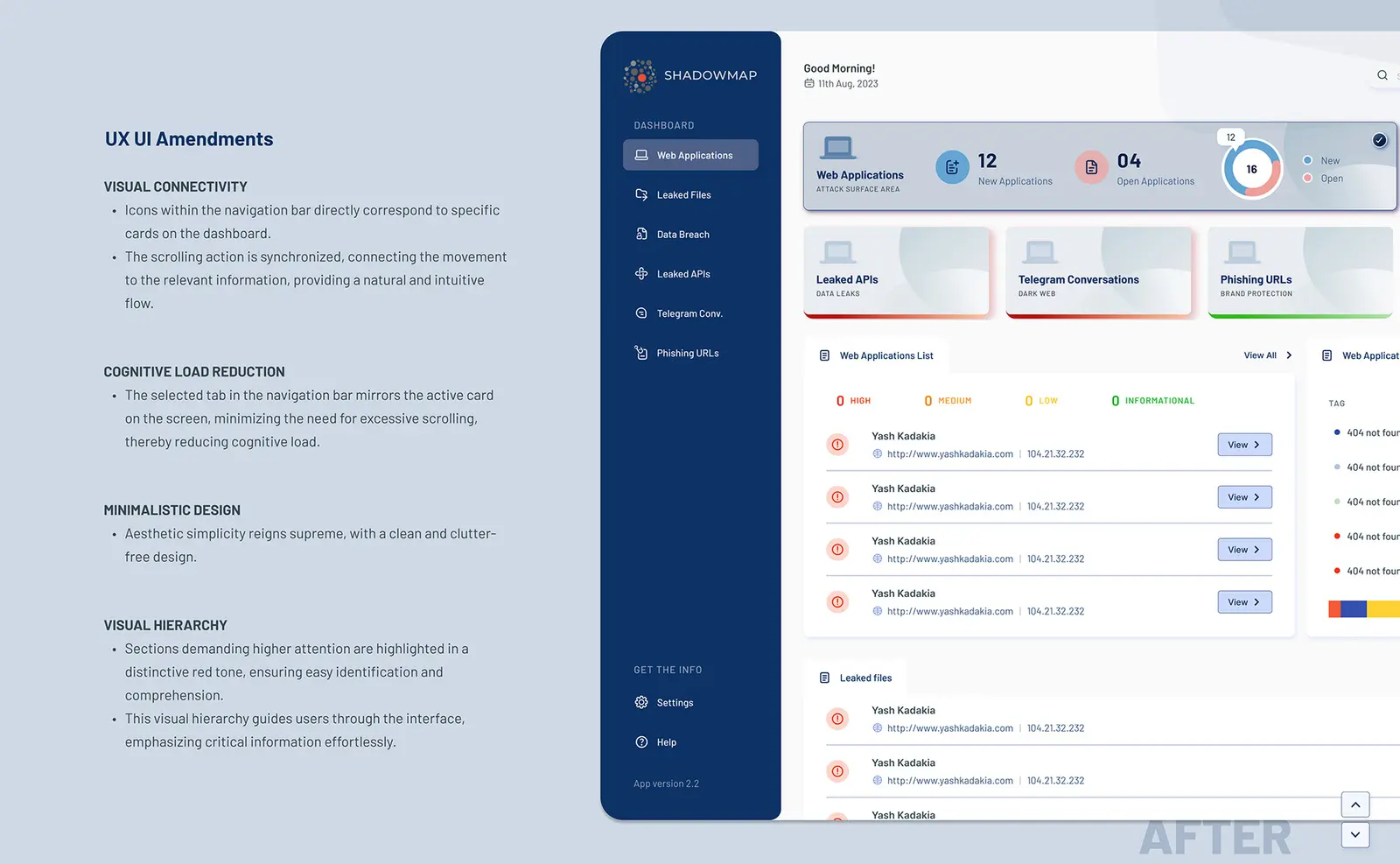Open the Leaked APIs card
This screenshot has width=1400, height=864.
[897, 271]
